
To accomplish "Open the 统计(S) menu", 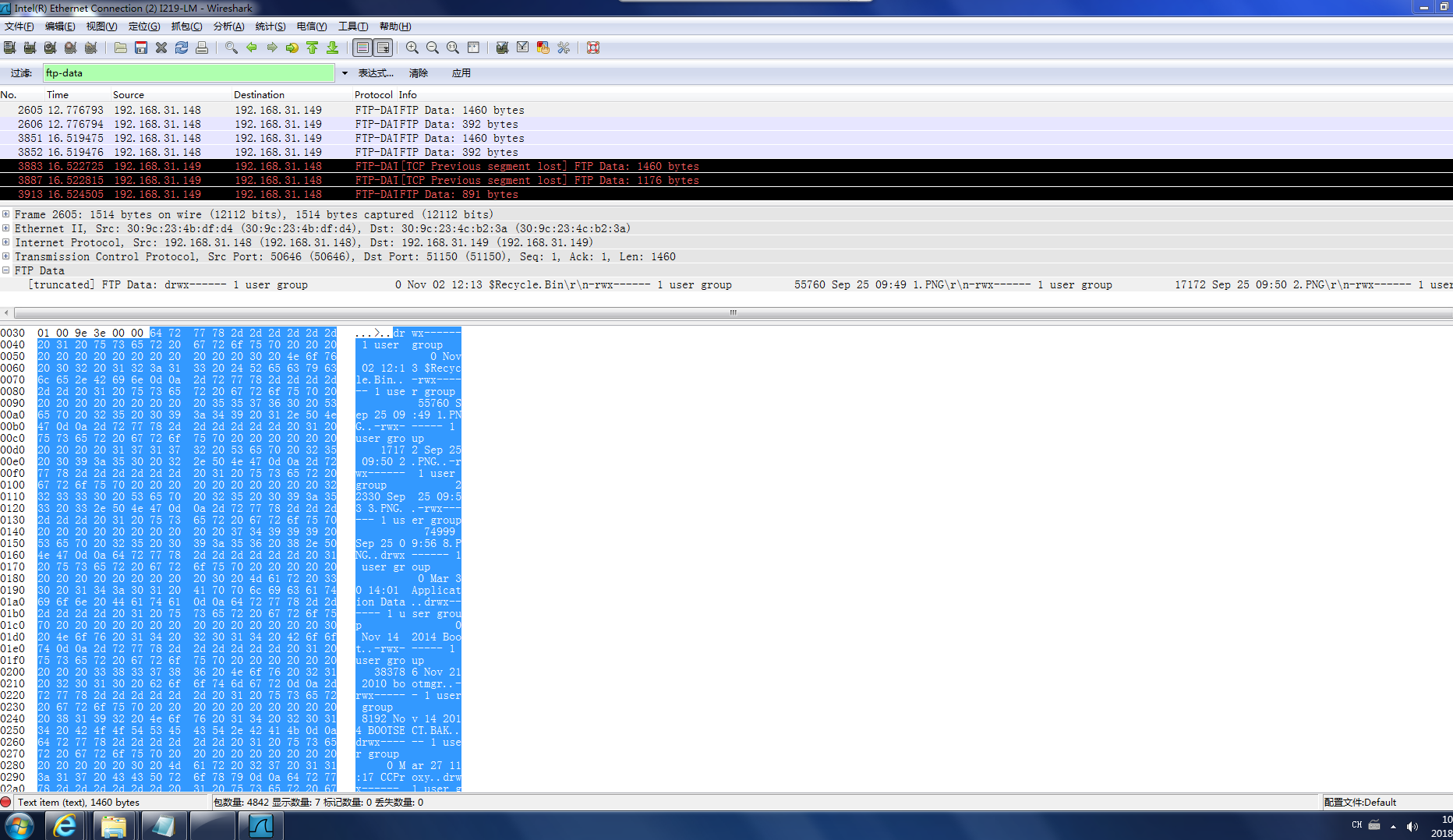I will tap(270, 26).
